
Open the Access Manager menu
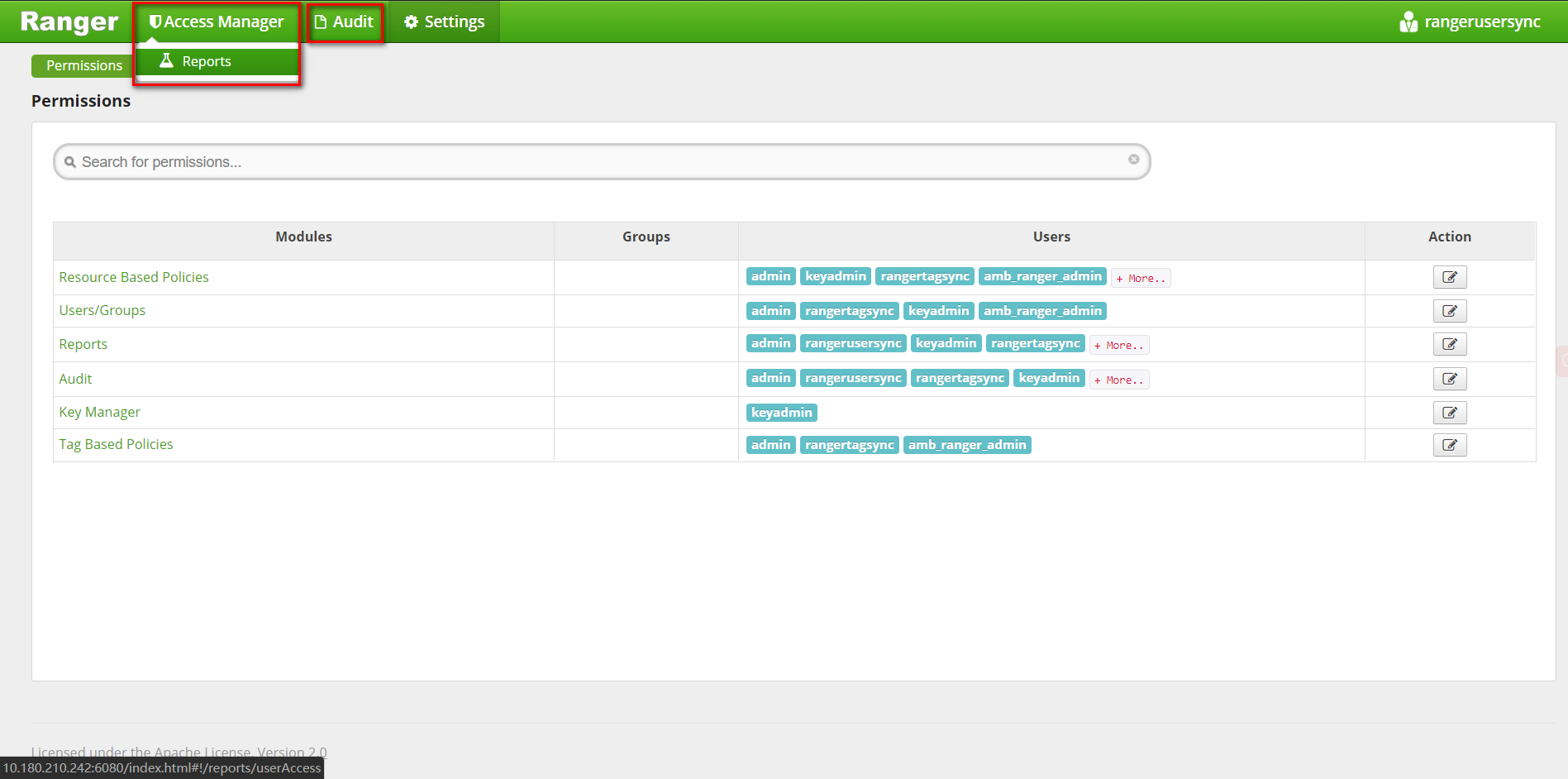pyautogui.click(x=217, y=22)
